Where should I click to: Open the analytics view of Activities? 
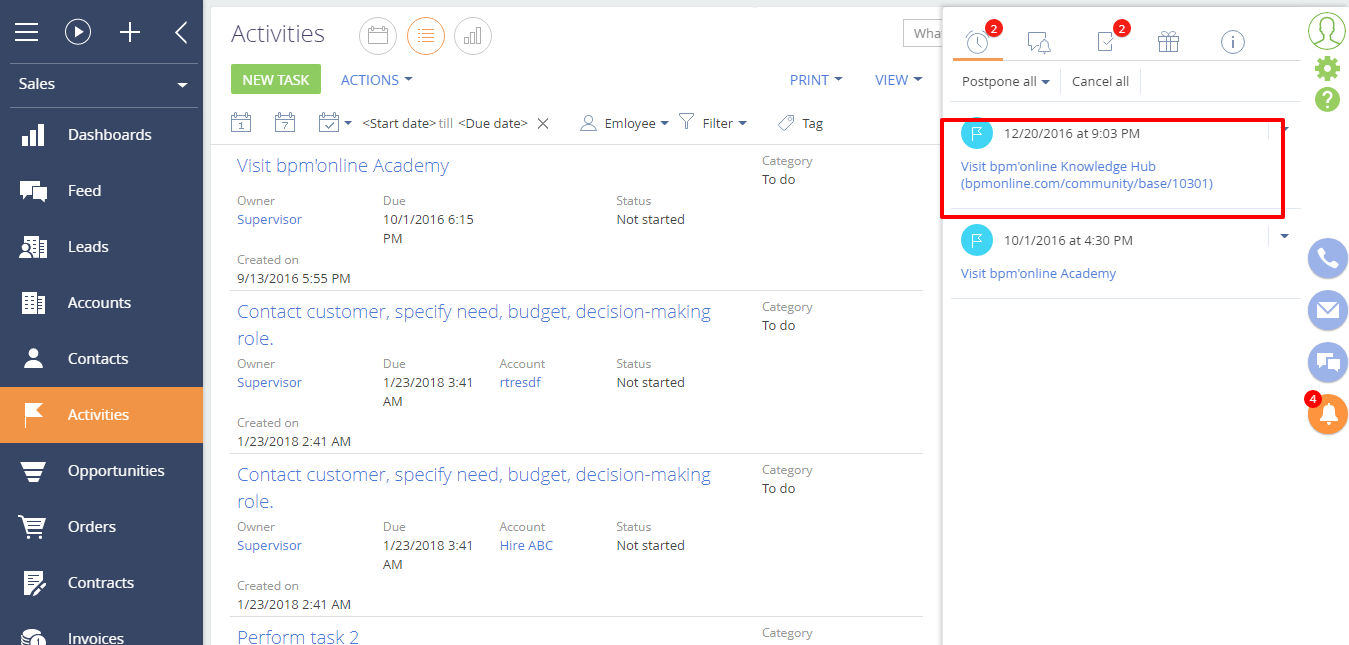coord(473,36)
